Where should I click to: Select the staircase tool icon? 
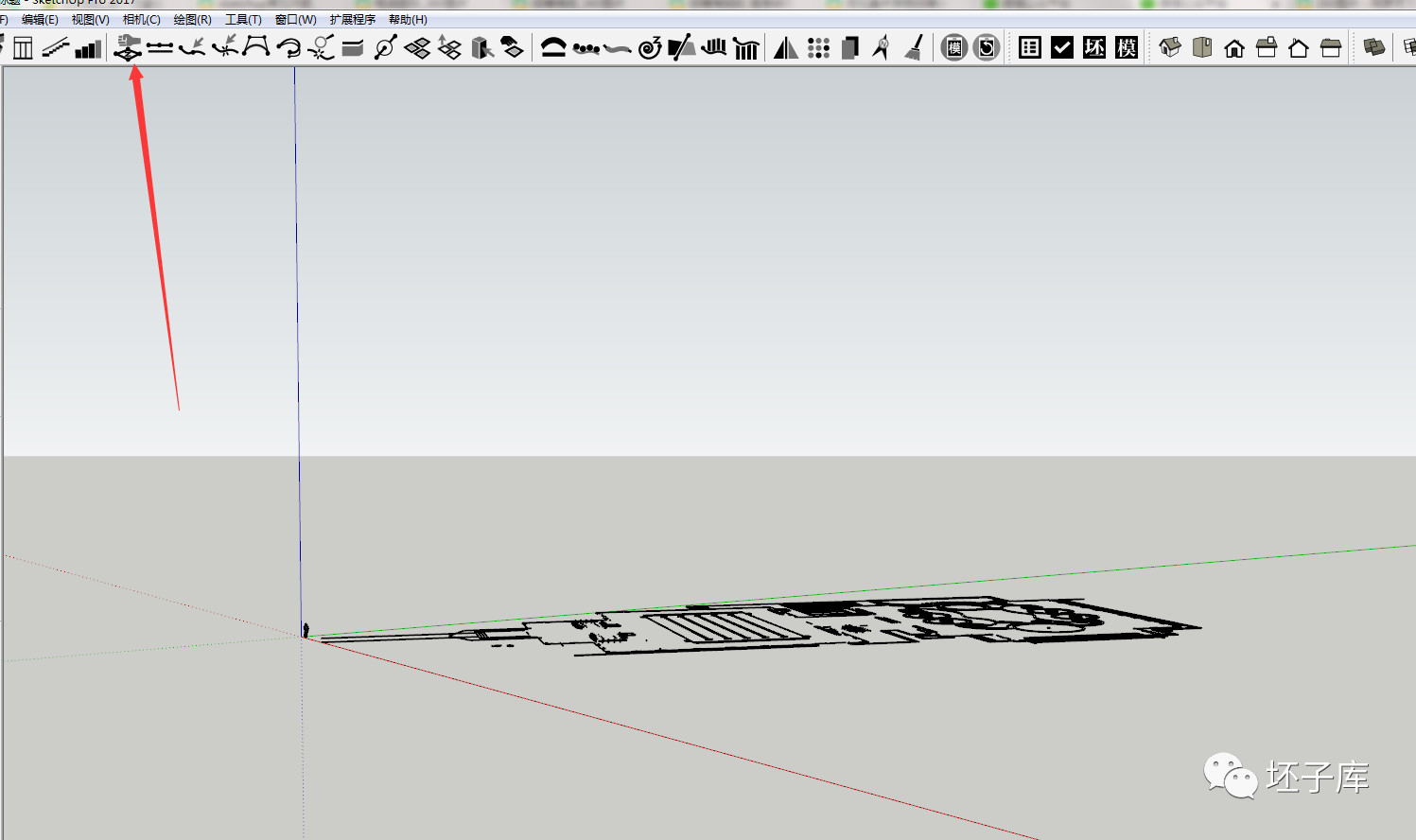tap(56, 47)
